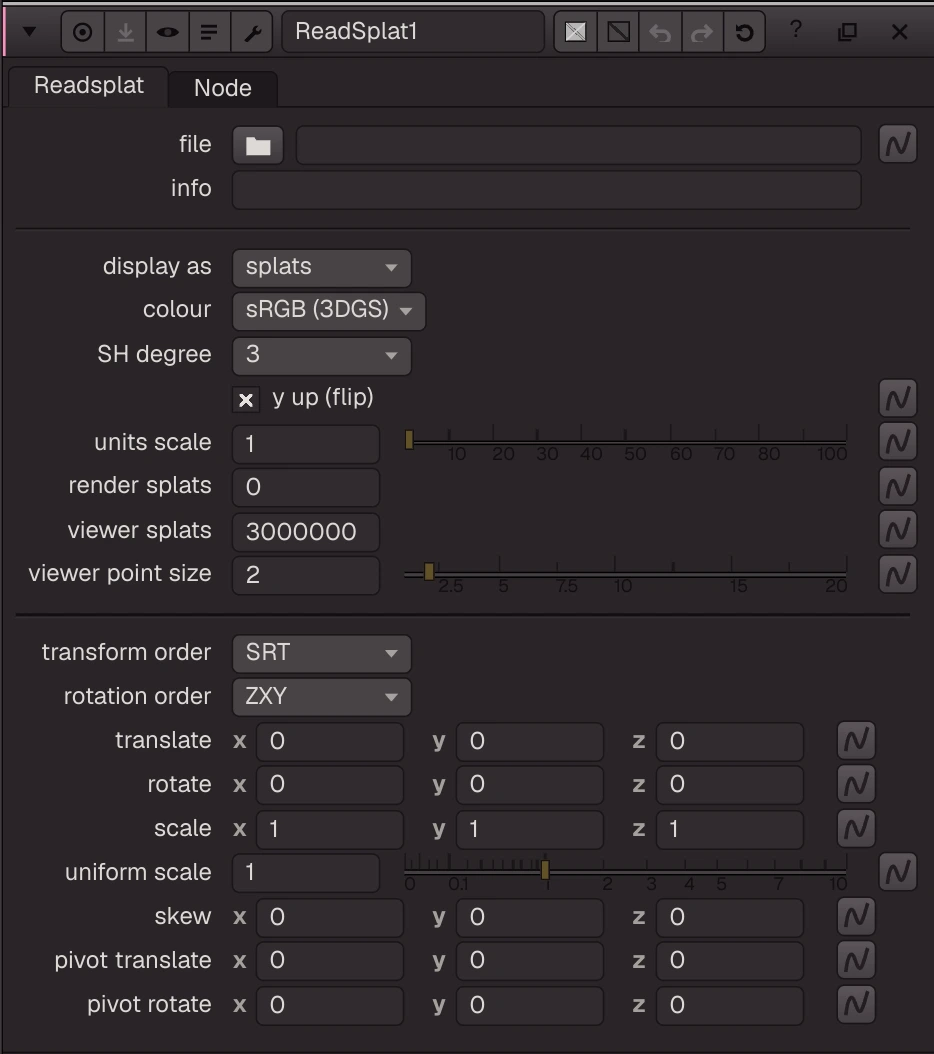The width and height of the screenshot is (934, 1054).
Task: Click the translate x field
Action: [329, 741]
